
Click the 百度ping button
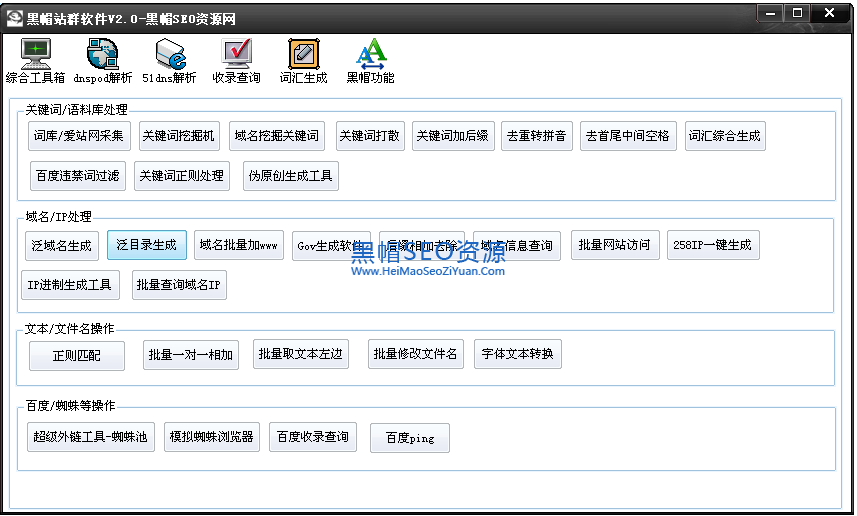pos(409,438)
